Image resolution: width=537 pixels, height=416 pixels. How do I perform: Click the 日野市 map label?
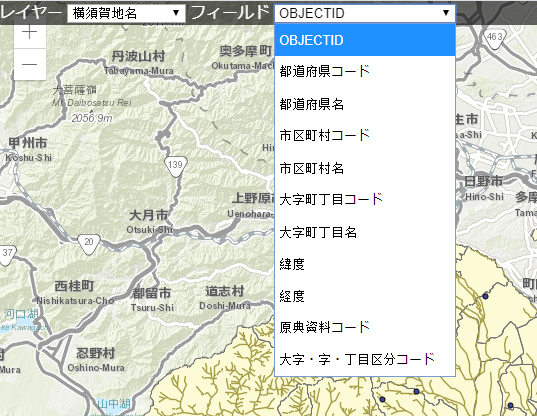[484, 181]
